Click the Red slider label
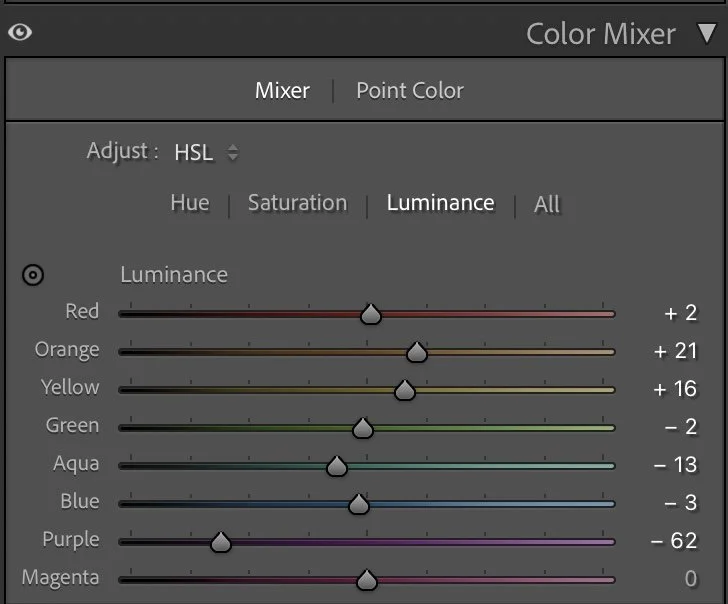Screen dimensions: 728x604 (82, 312)
